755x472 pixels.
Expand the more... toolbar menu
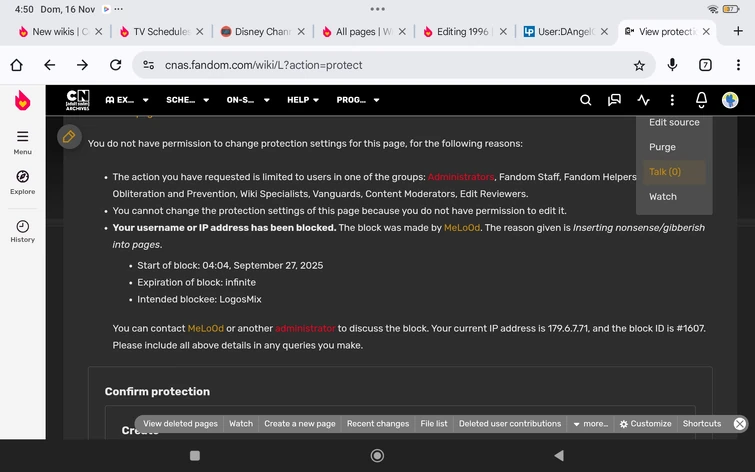590,424
